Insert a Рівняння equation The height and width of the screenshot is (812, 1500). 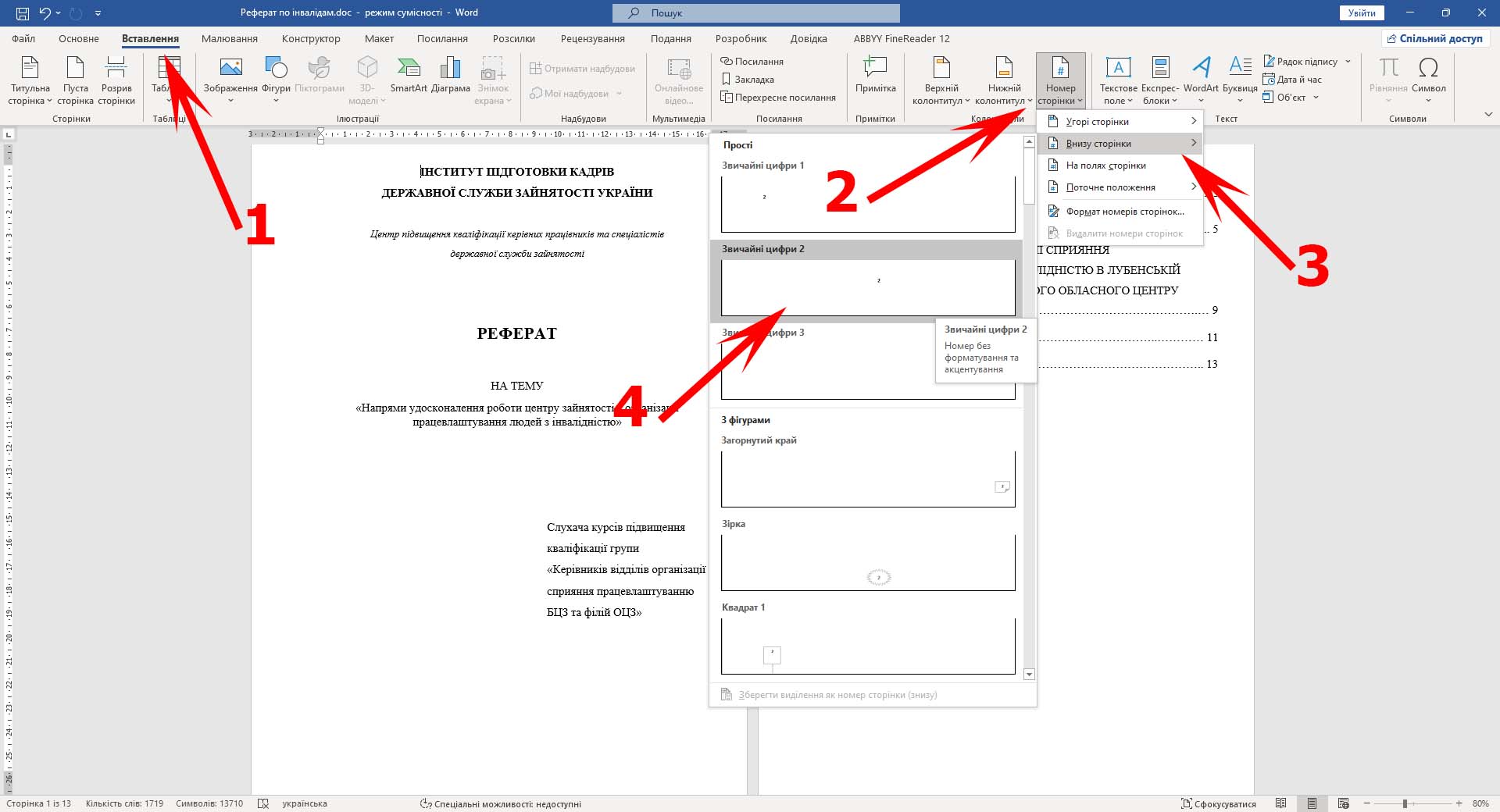1388,80
